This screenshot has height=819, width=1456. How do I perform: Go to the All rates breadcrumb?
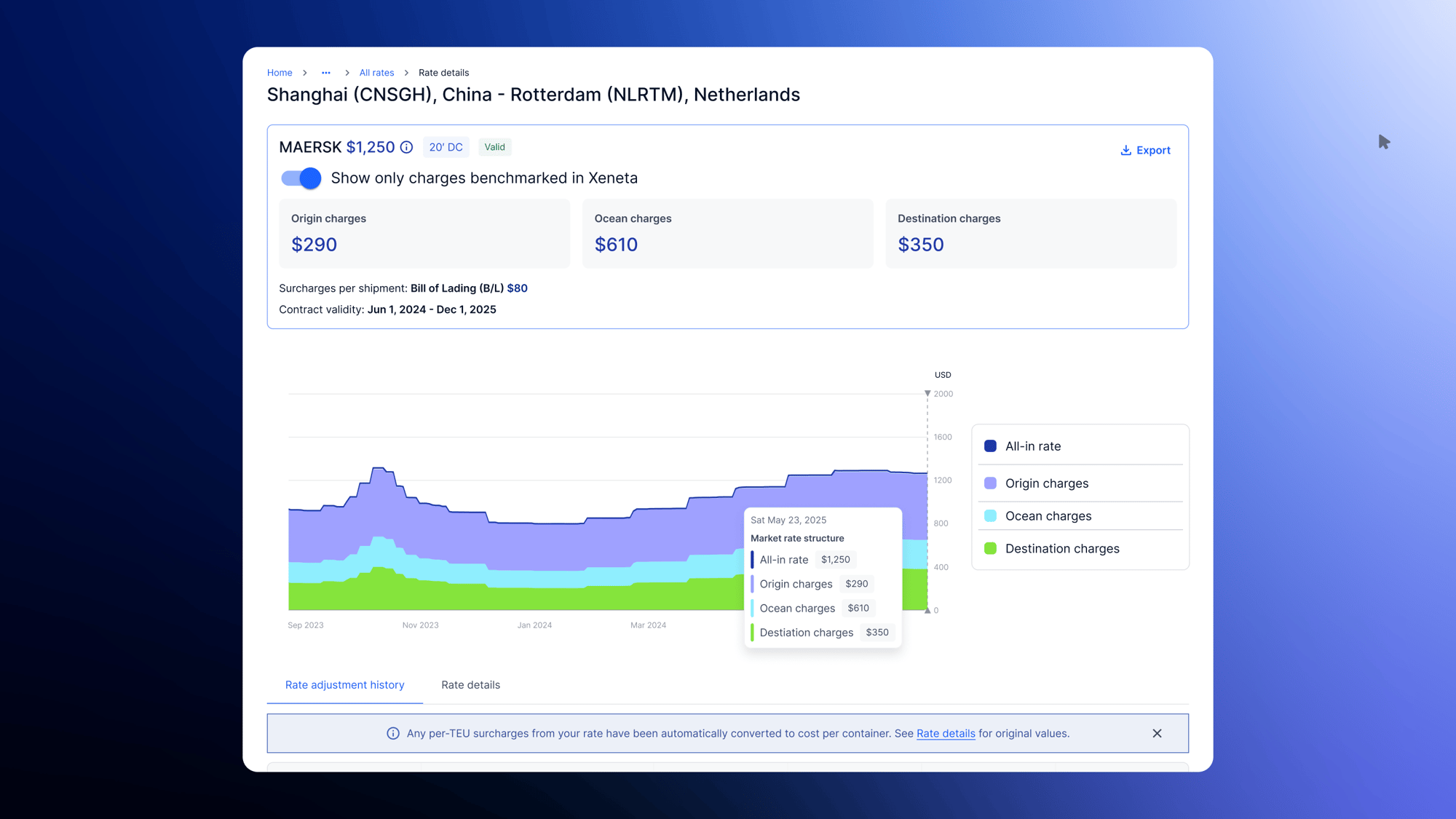376,73
